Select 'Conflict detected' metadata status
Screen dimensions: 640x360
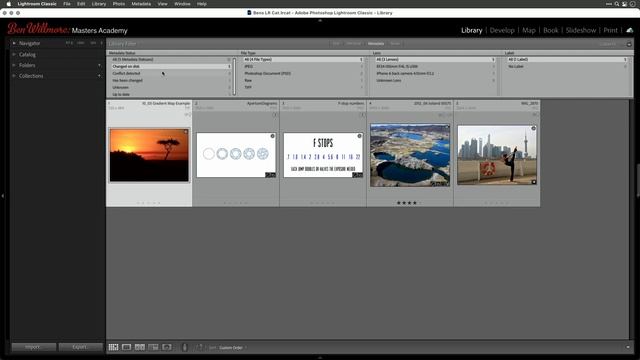coord(171,73)
